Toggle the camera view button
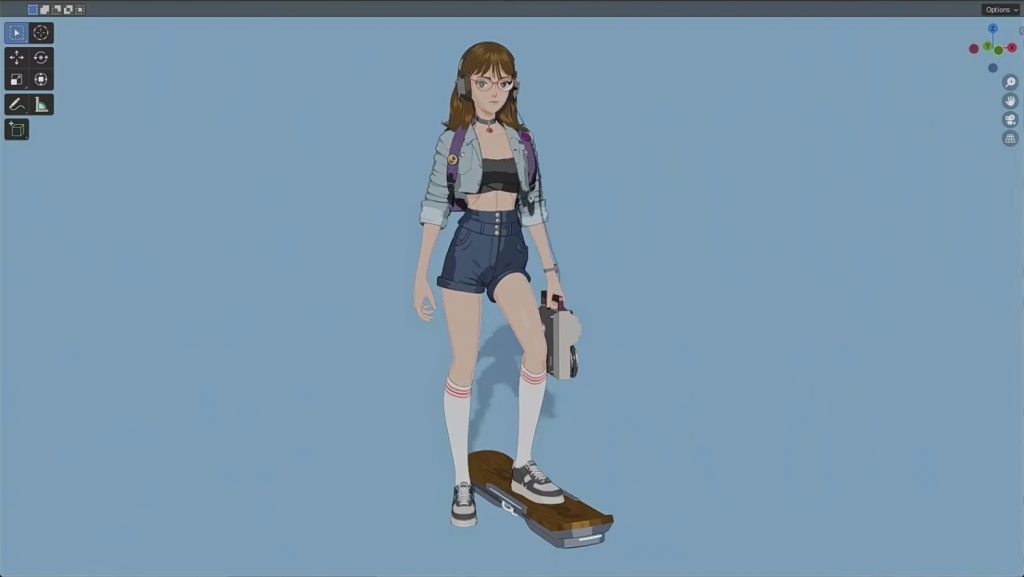The height and width of the screenshot is (577, 1024). coord(1010,119)
